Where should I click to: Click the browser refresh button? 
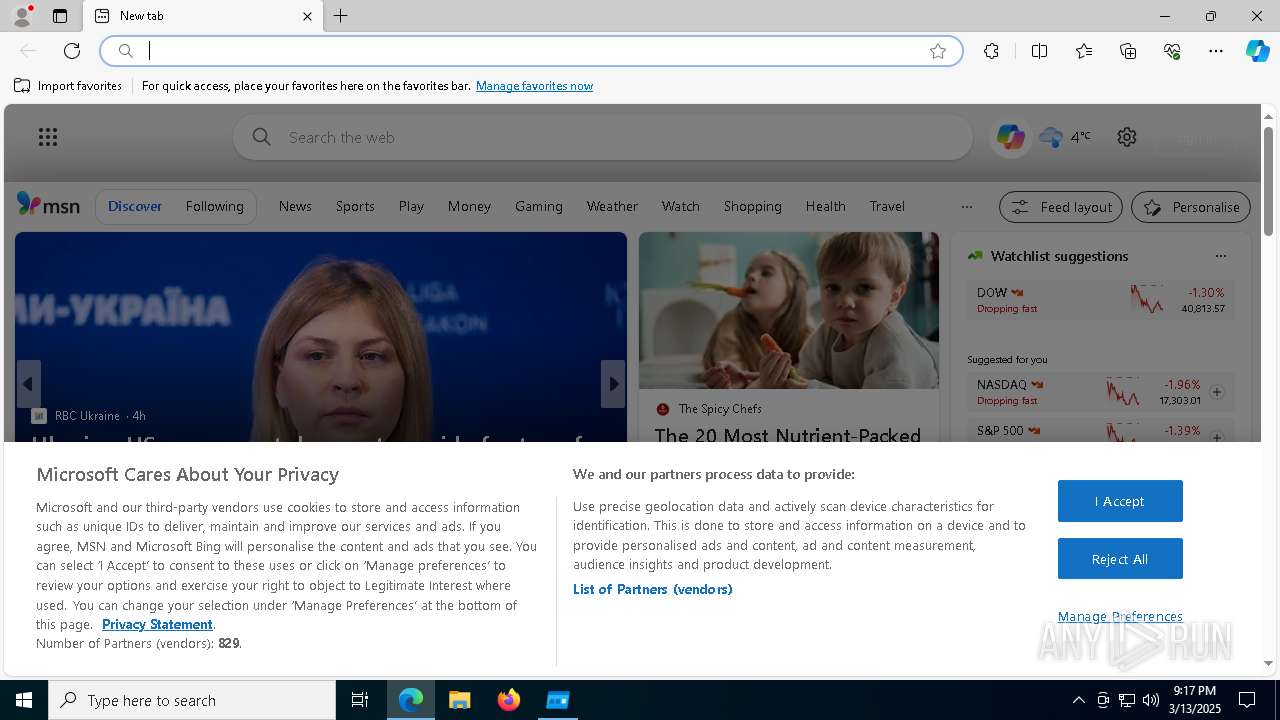72,51
